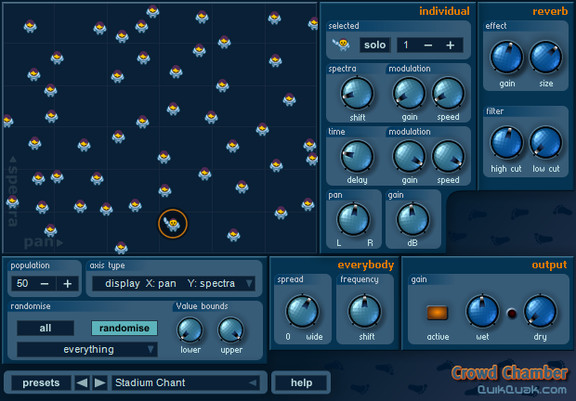Adjust the individual gain dB knob
This screenshot has width=576, height=401.
pos(413,219)
